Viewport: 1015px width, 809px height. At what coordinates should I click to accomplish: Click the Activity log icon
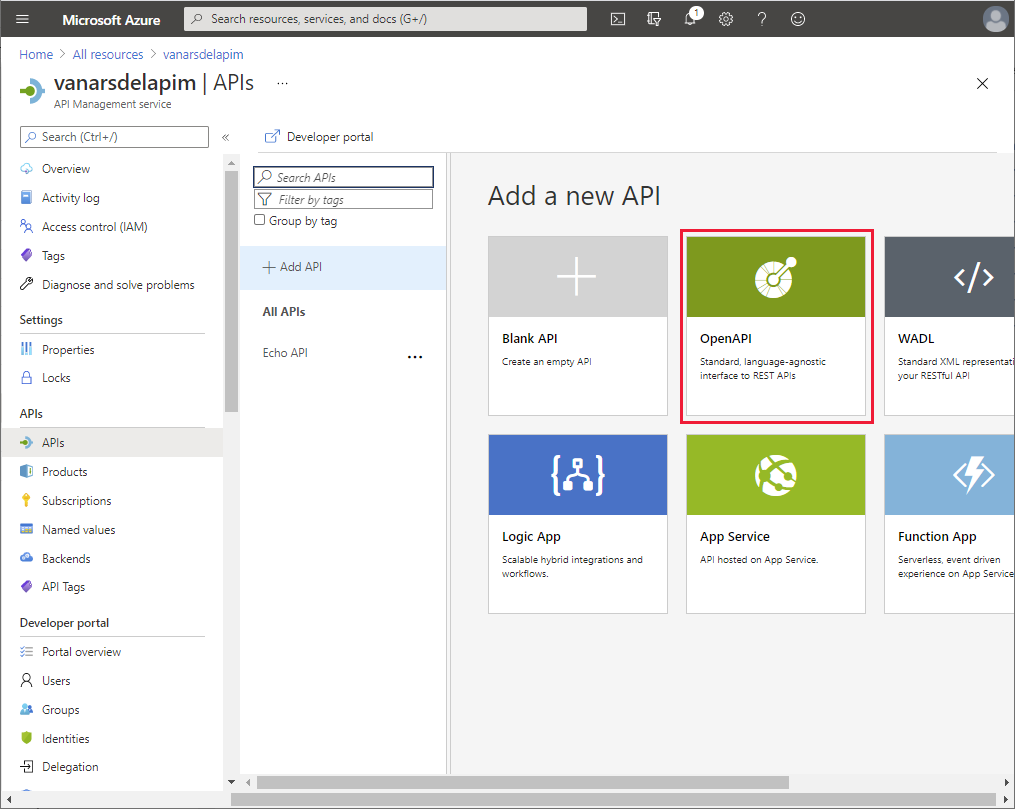[27, 197]
